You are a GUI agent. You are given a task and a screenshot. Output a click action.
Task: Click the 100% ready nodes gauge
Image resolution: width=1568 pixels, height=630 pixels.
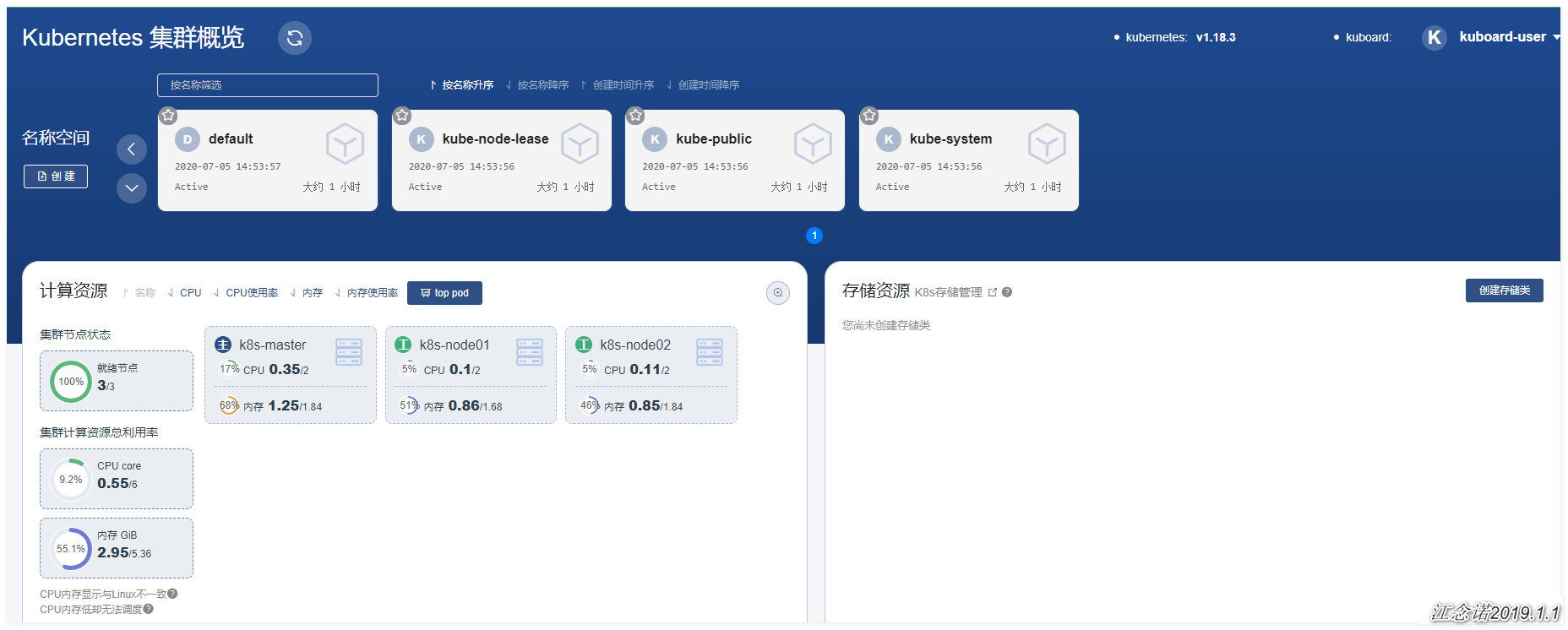(x=71, y=382)
